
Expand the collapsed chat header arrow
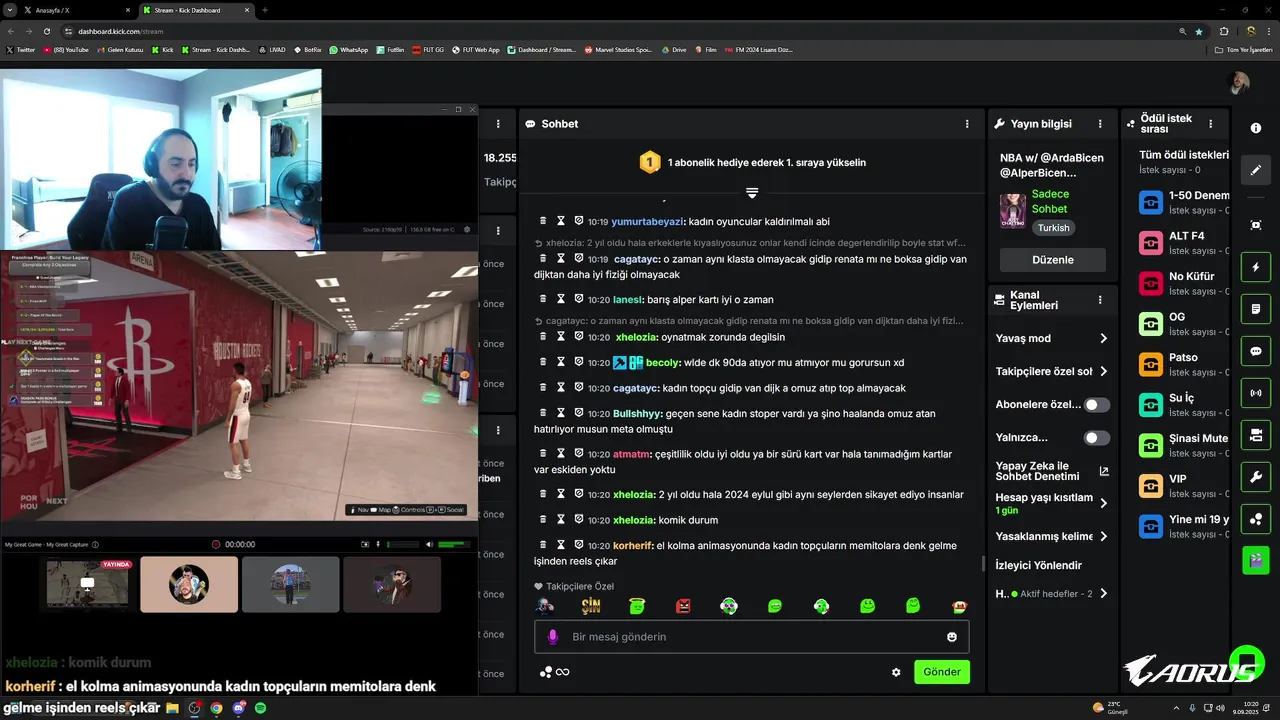(x=752, y=192)
